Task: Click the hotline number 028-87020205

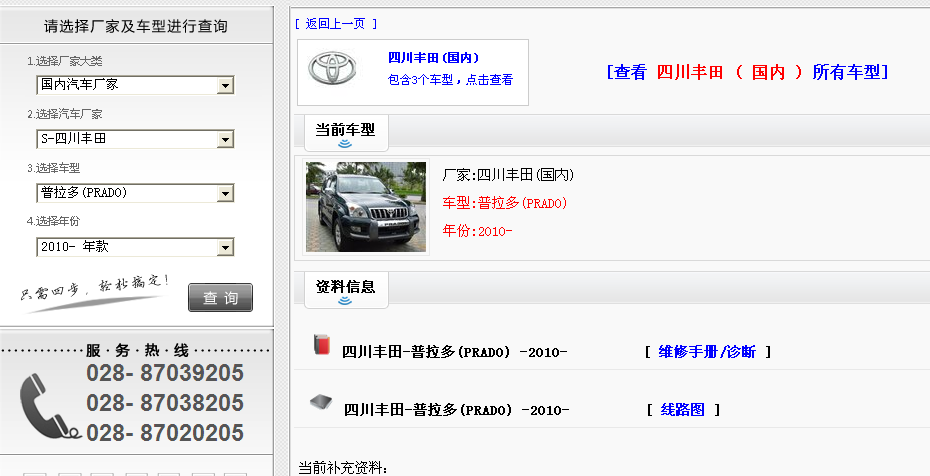Action: pos(165,433)
